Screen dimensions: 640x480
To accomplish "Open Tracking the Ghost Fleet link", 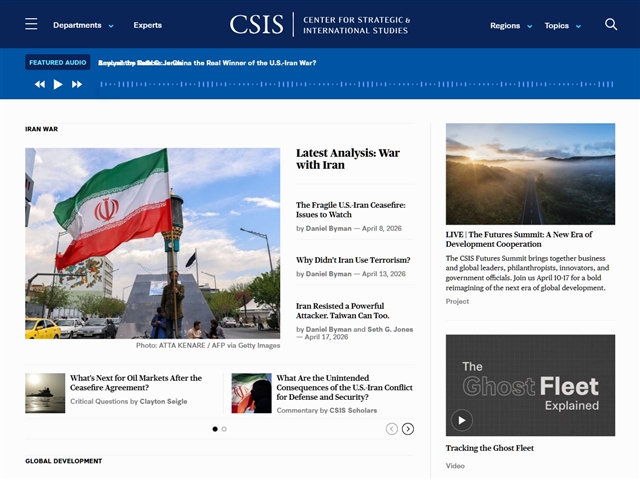I will (489, 448).
